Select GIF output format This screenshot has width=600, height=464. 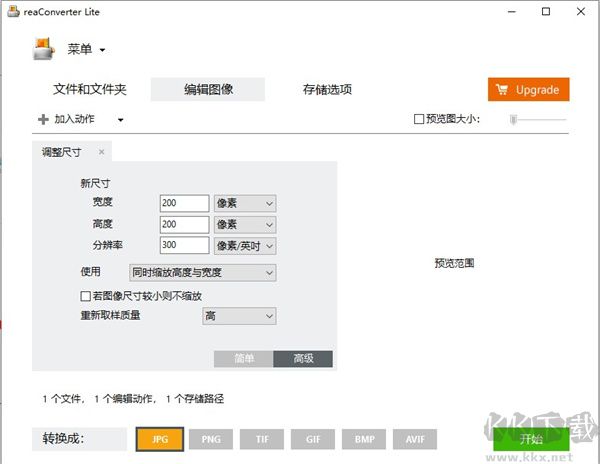click(312, 438)
